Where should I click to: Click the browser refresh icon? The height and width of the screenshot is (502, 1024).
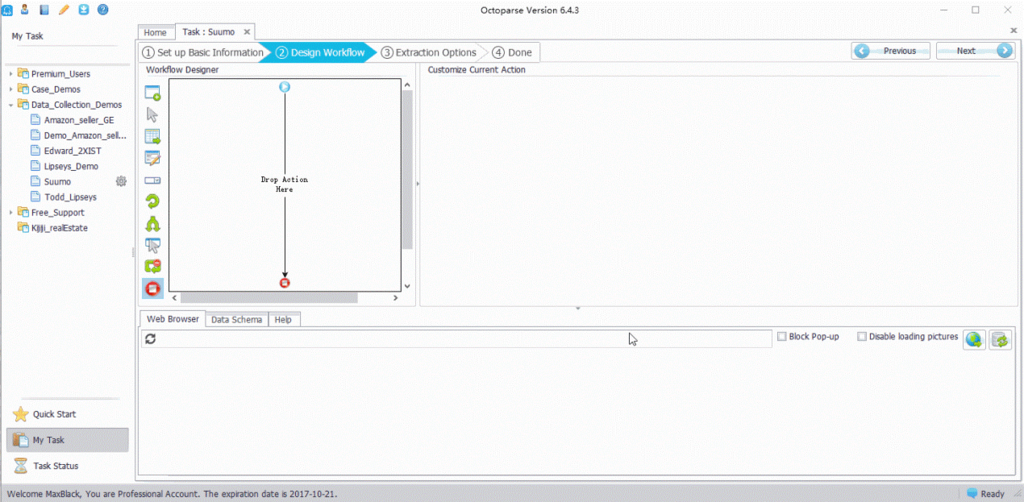pos(151,339)
